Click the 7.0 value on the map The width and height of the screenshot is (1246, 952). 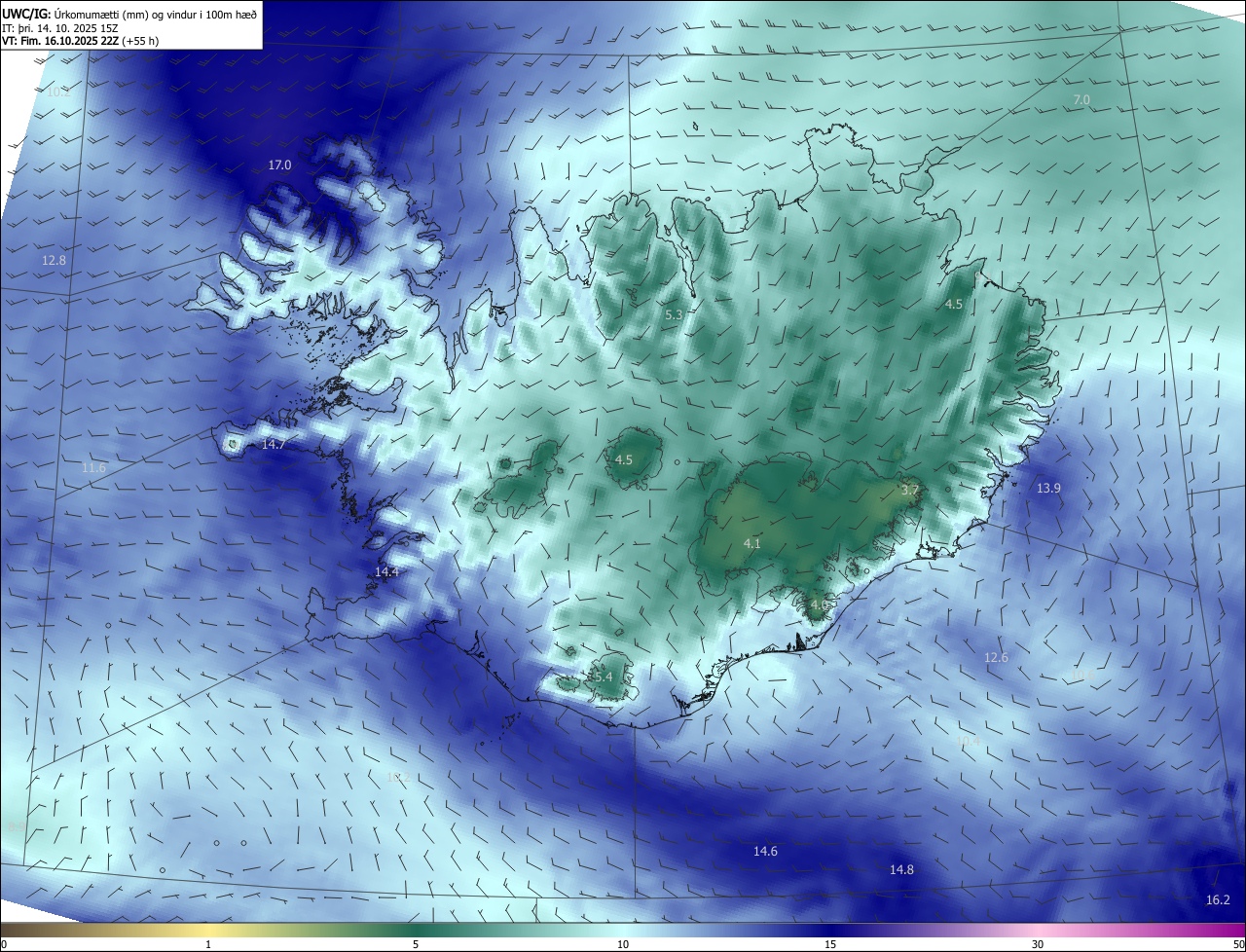(1081, 100)
